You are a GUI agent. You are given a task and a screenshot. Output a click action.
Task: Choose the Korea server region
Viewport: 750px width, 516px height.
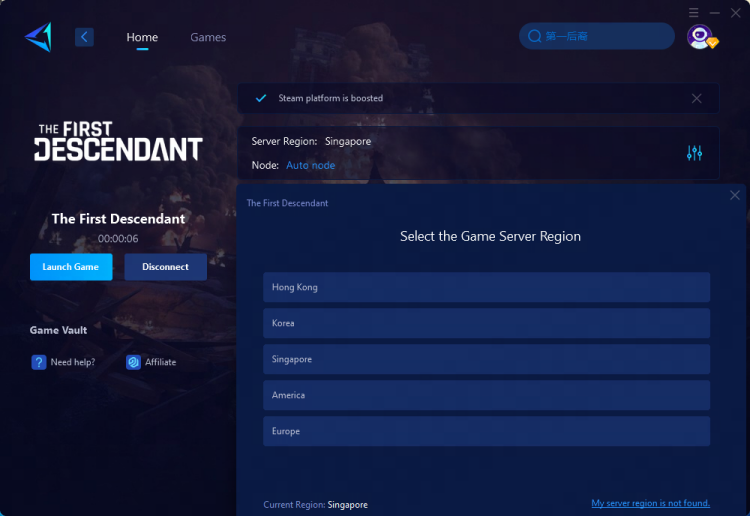tap(486, 323)
